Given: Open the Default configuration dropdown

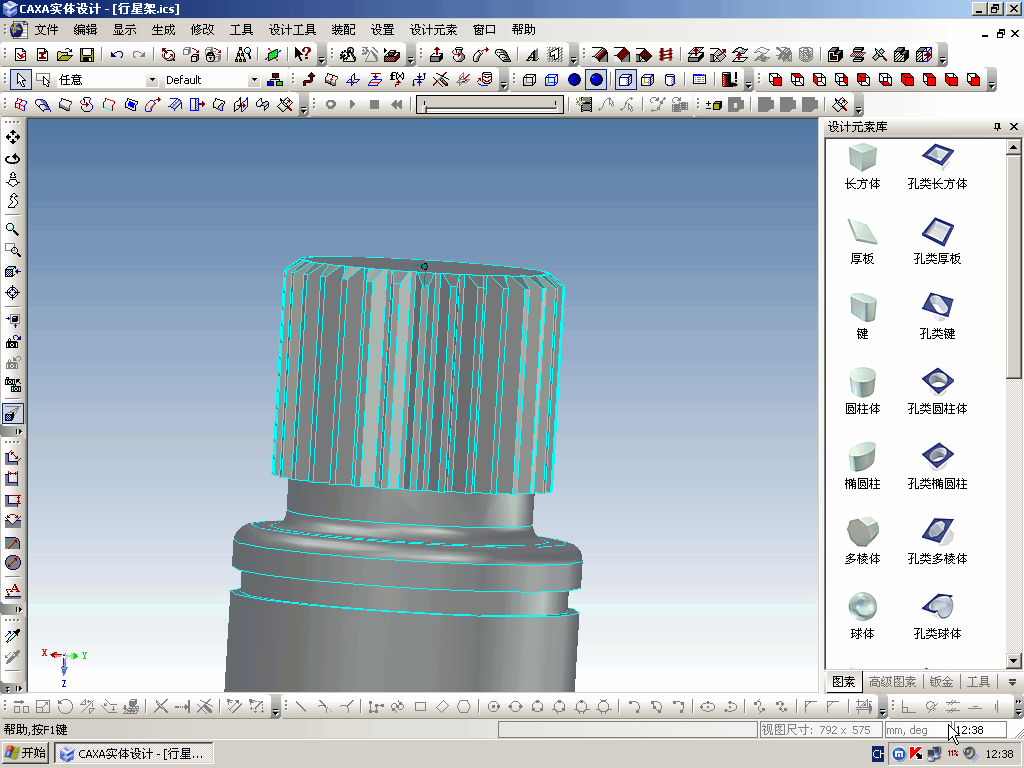Looking at the screenshot, I should (254, 80).
